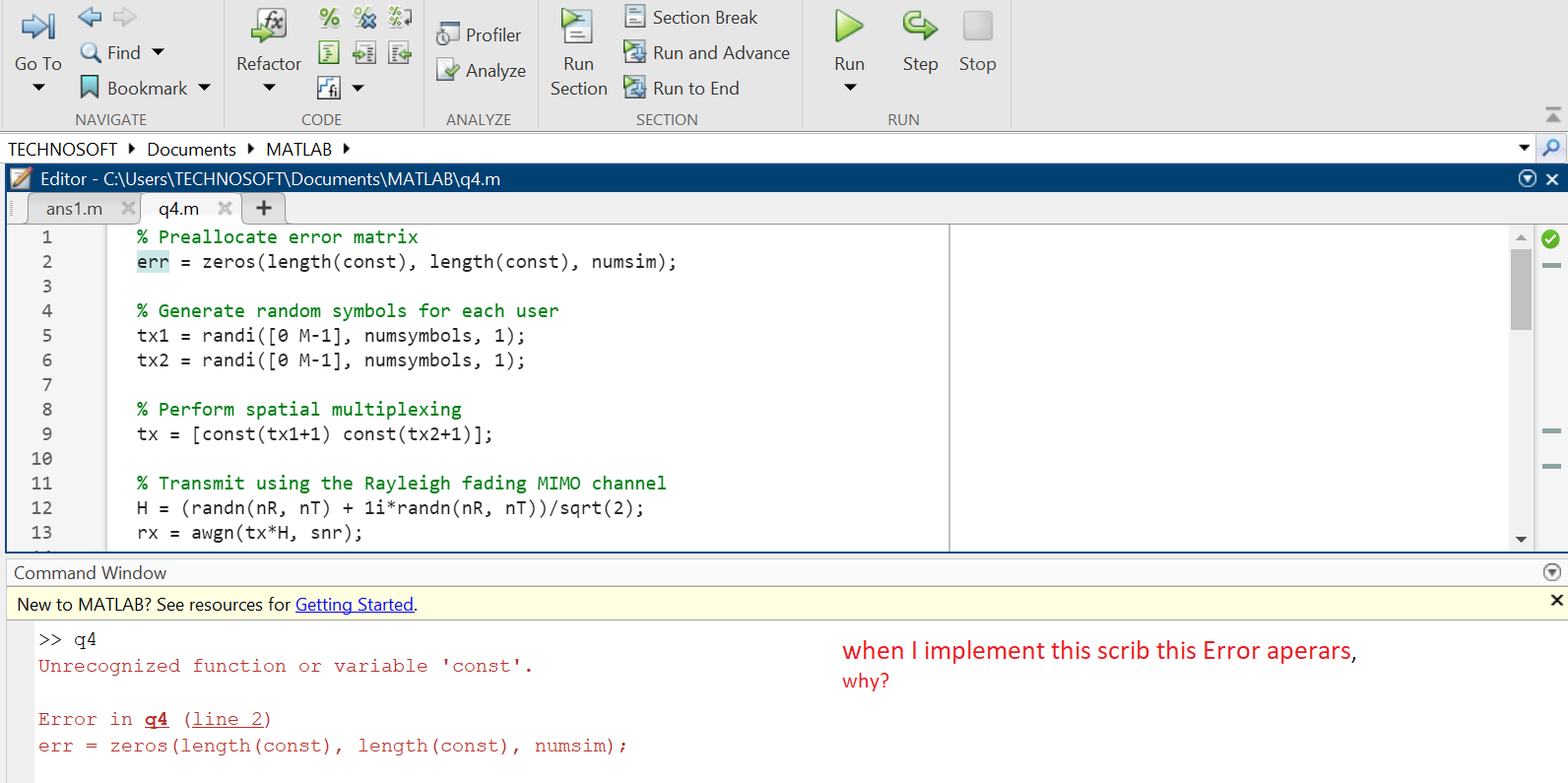Click the fixed-point fi converter icon
This screenshot has width=1568, height=783.
pyautogui.click(x=329, y=88)
